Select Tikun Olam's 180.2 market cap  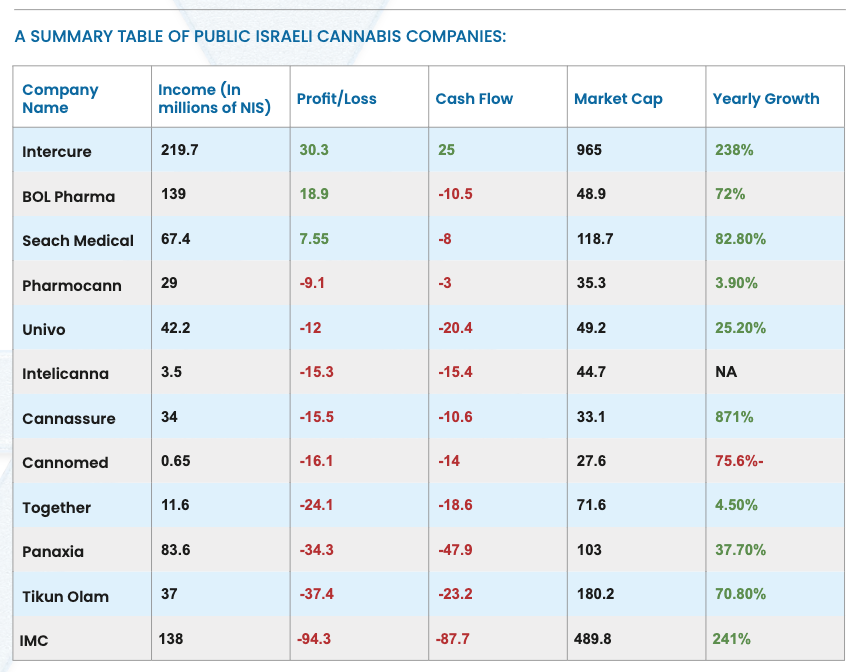point(595,594)
